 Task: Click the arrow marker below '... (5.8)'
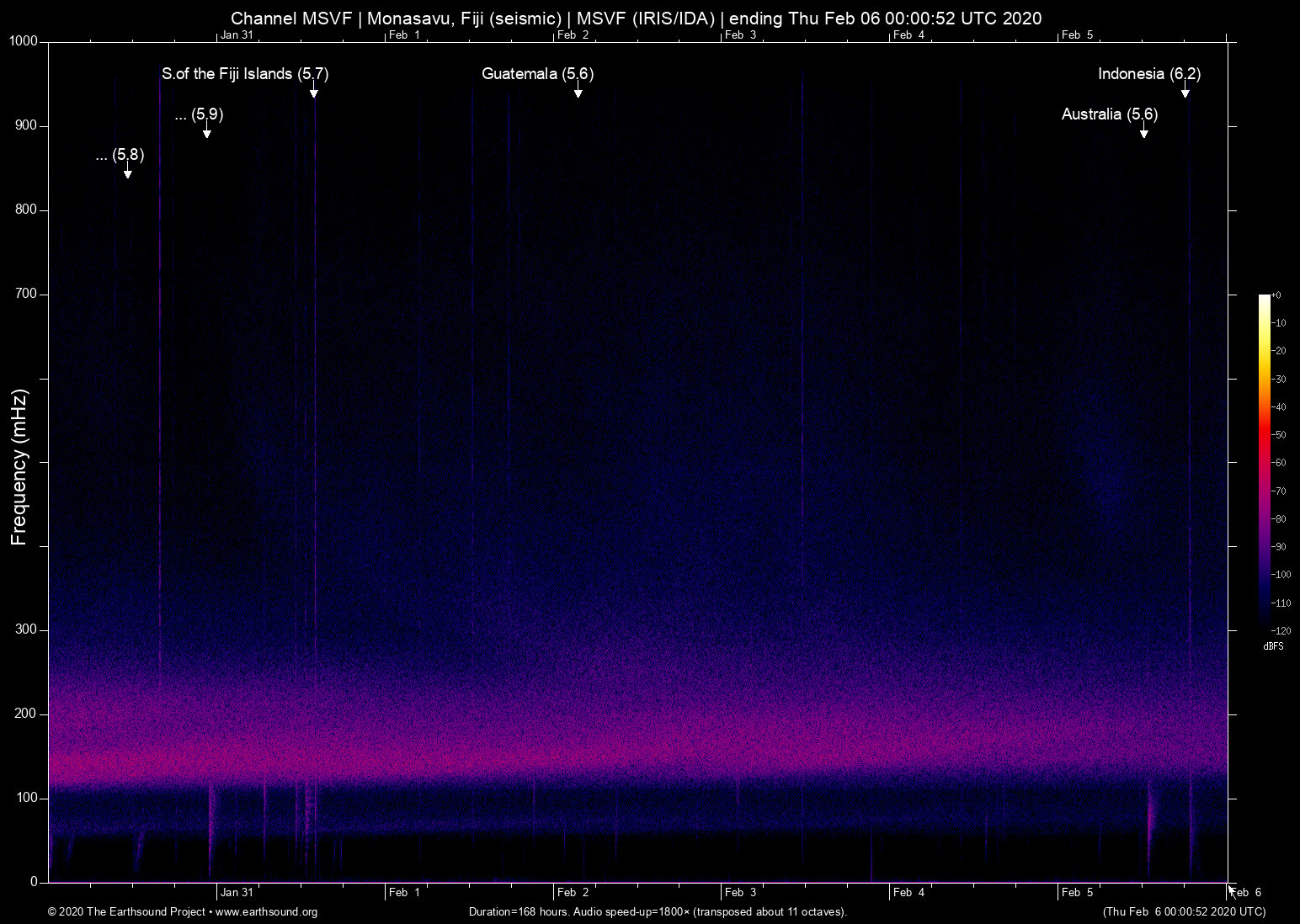(x=127, y=171)
